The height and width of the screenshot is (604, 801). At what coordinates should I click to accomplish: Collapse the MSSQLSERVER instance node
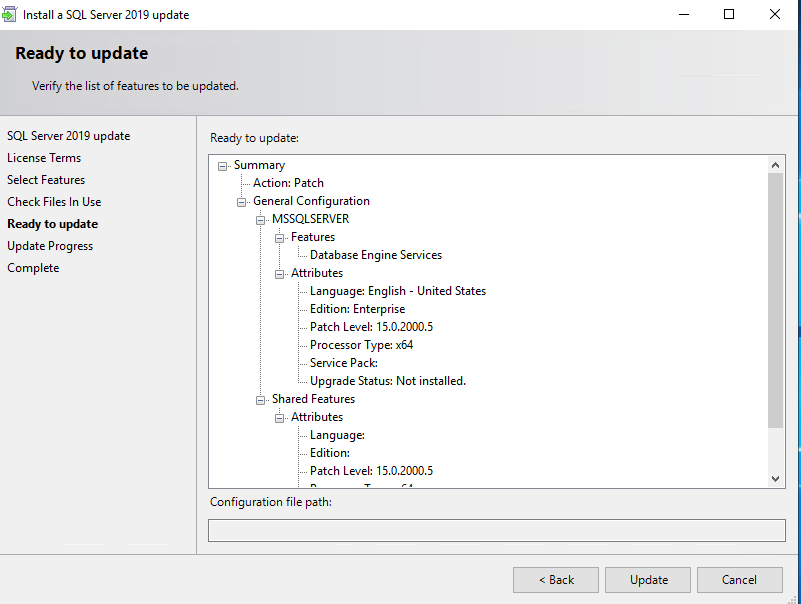[x=261, y=220]
